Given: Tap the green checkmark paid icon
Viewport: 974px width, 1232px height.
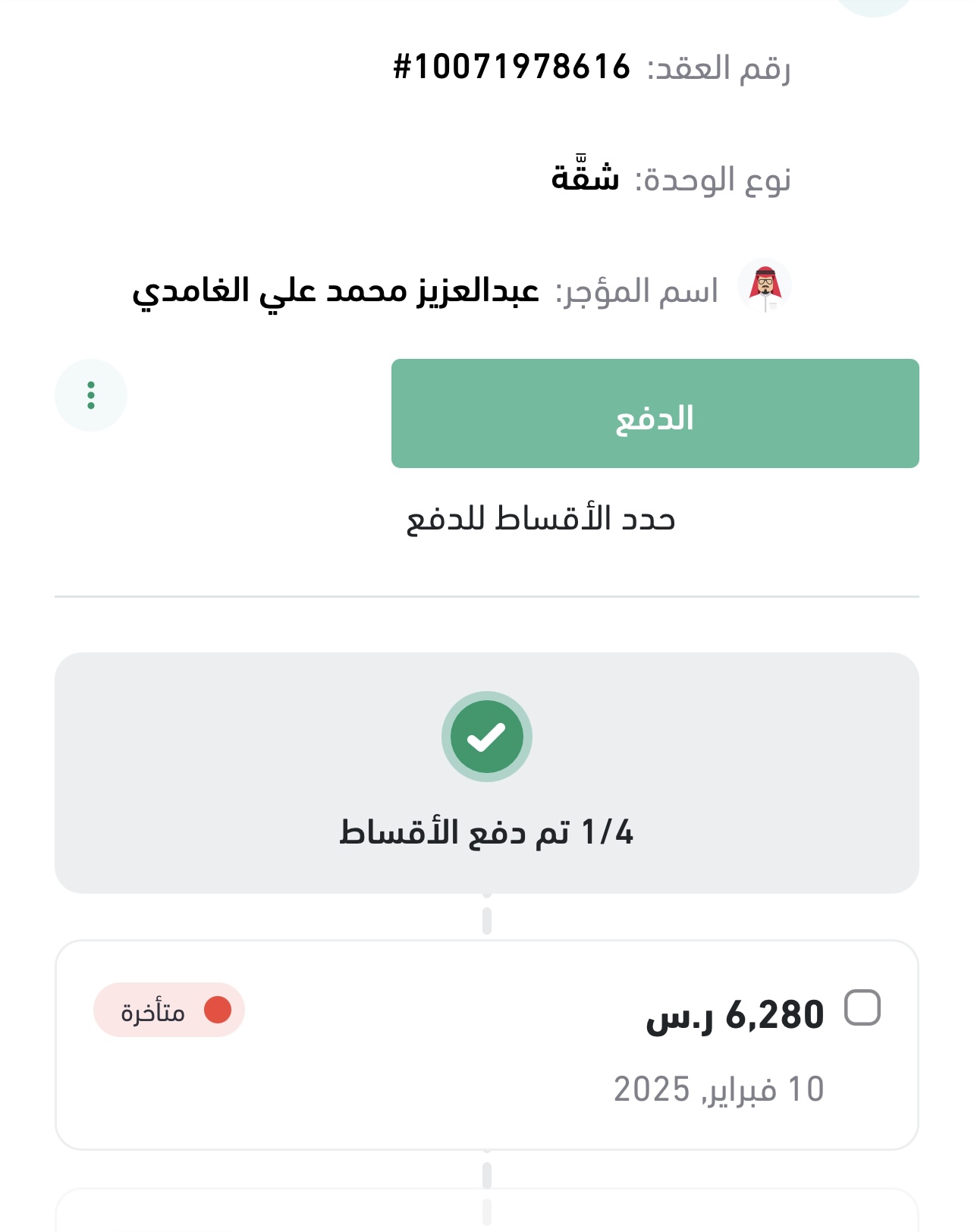Looking at the screenshot, I should pos(487,737).
